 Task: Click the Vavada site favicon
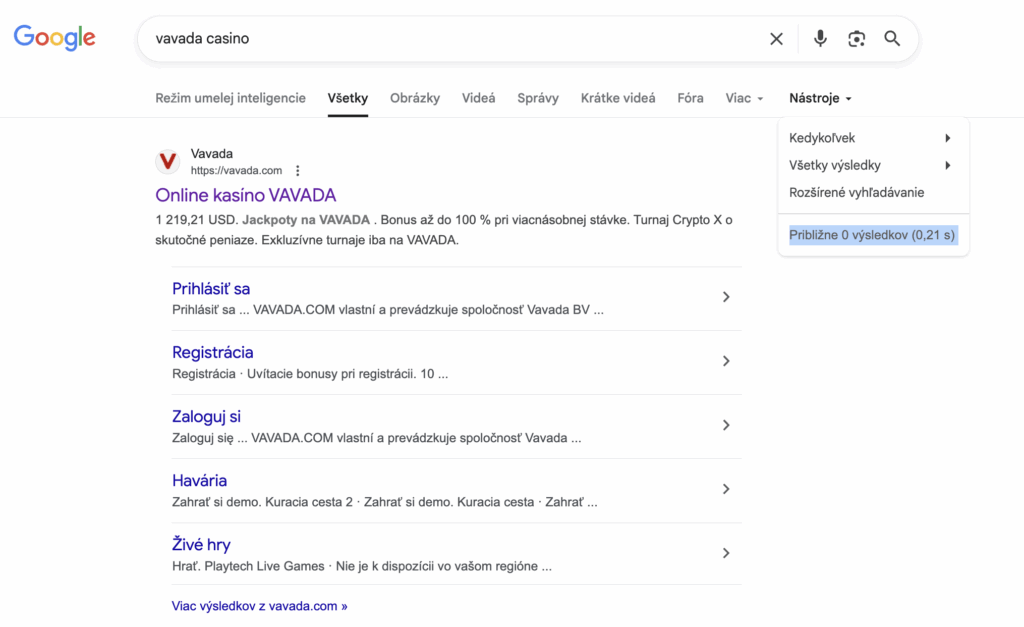click(168, 161)
